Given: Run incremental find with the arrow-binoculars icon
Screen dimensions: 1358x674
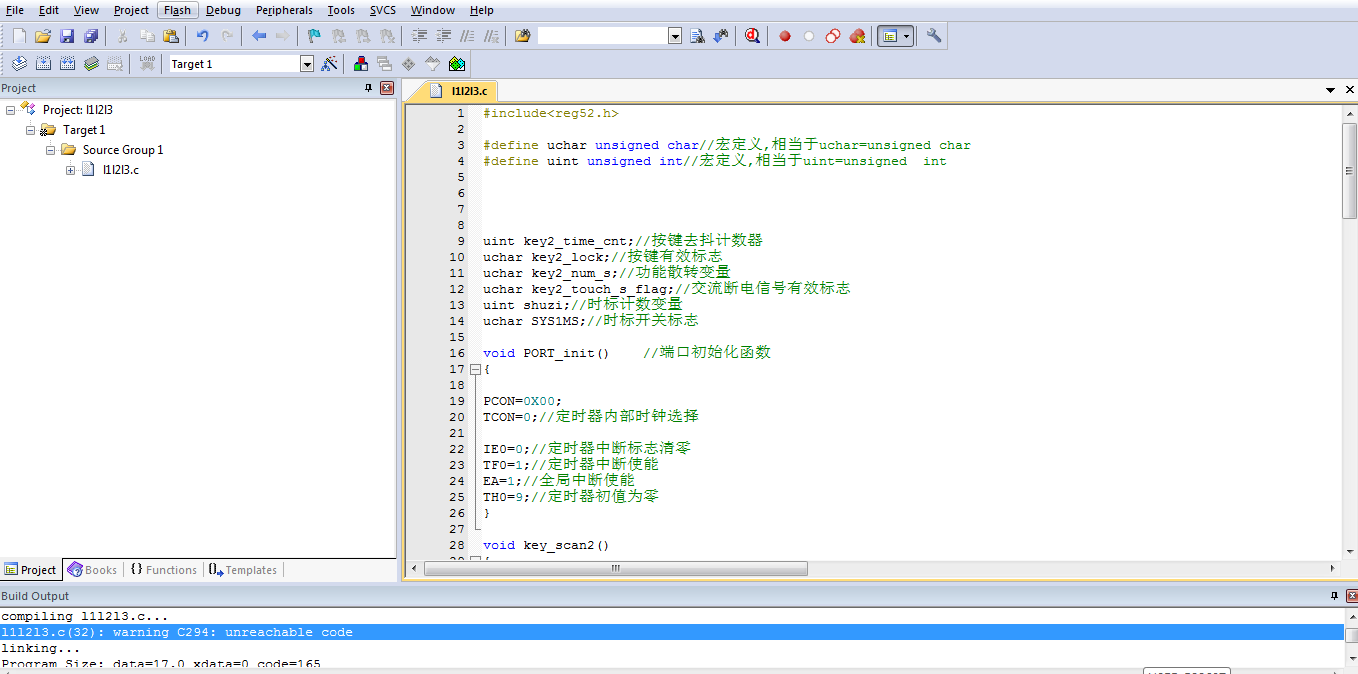Looking at the screenshot, I should [x=721, y=36].
